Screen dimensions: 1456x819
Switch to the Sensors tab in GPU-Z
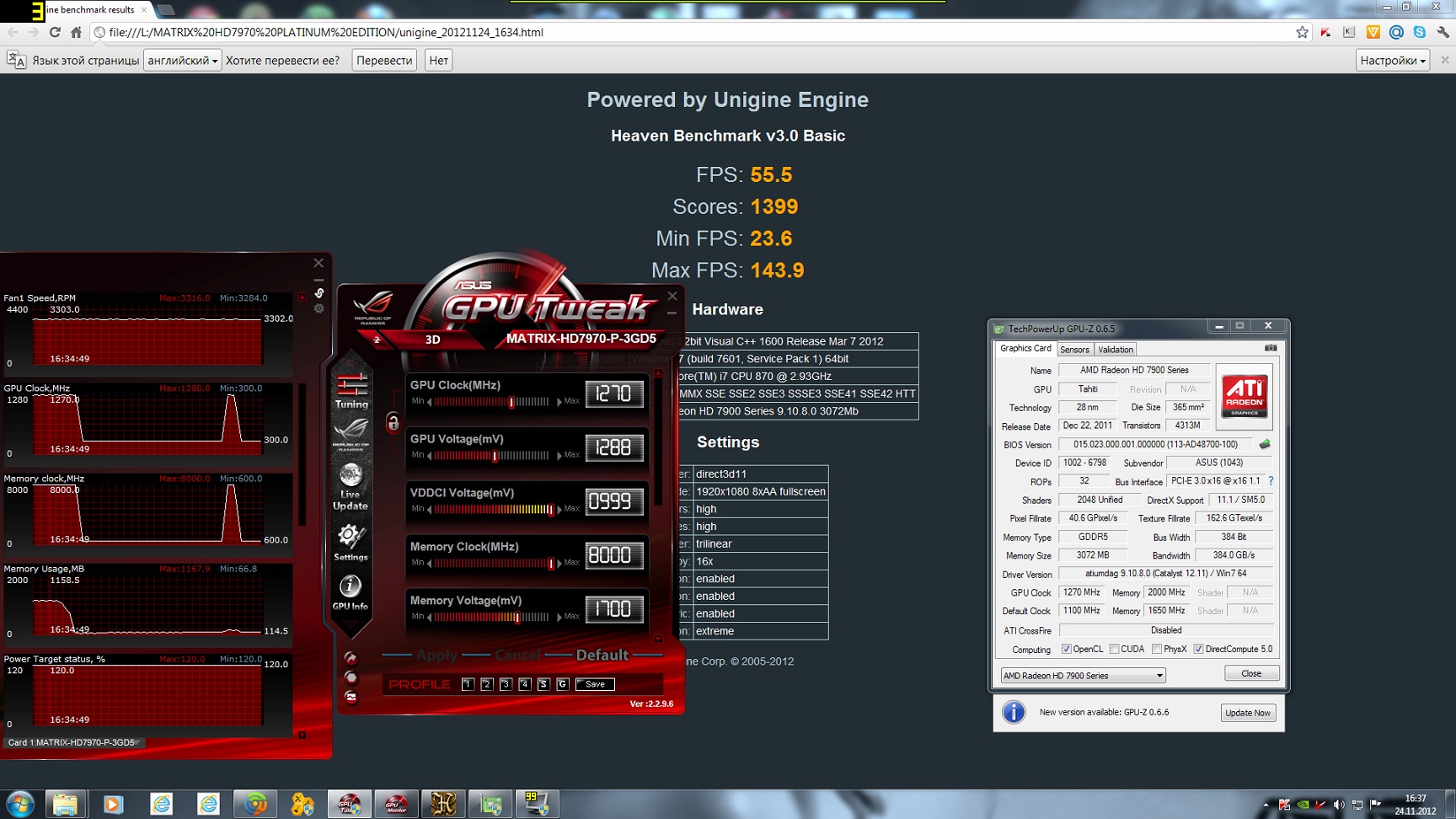click(1074, 349)
